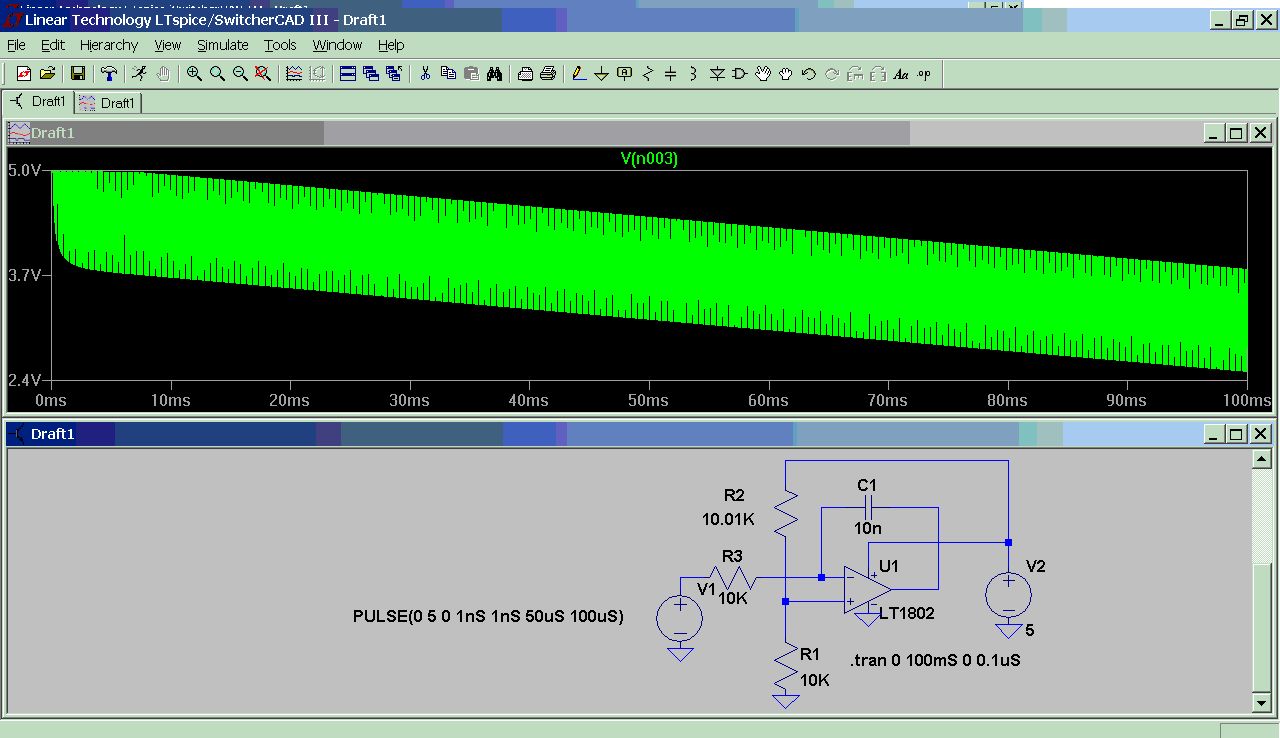Image resolution: width=1280 pixels, height=738 pixels.
Task: Select the Resistor tool in toolbar
Action: 648,74
